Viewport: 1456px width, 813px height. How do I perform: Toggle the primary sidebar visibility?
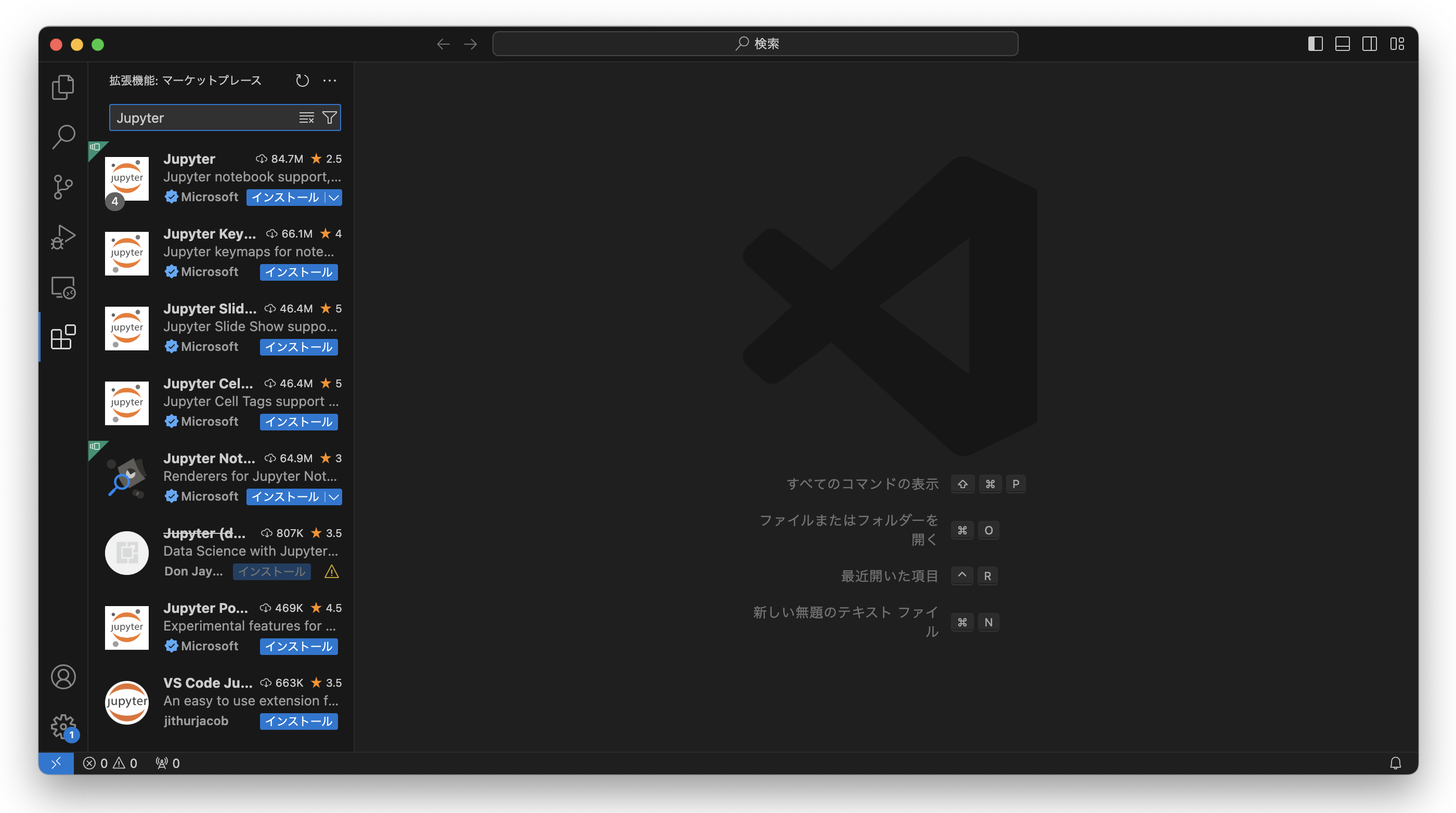[x=1315, y=44]
